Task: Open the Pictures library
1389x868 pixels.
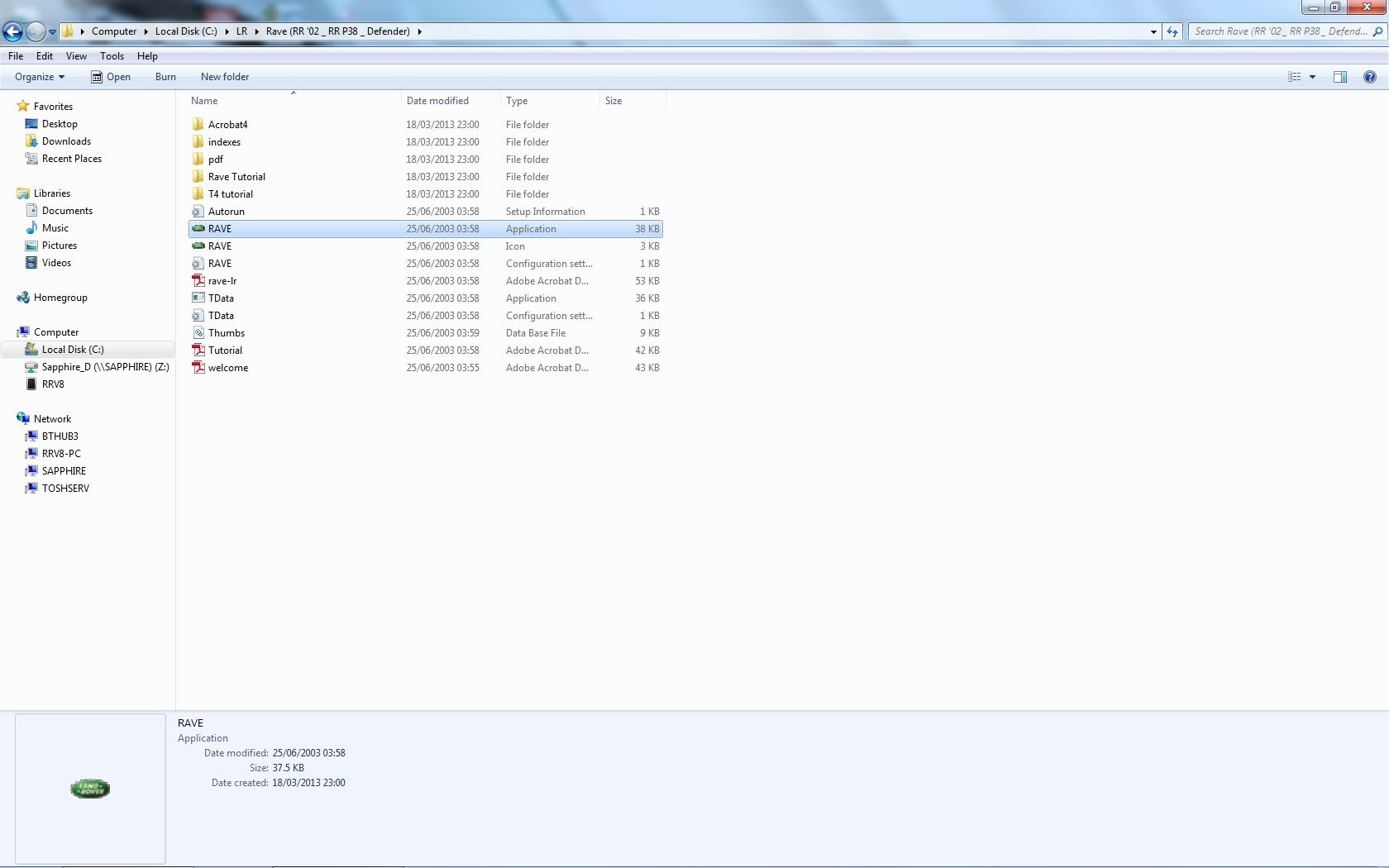Action: tap(59, 246)
